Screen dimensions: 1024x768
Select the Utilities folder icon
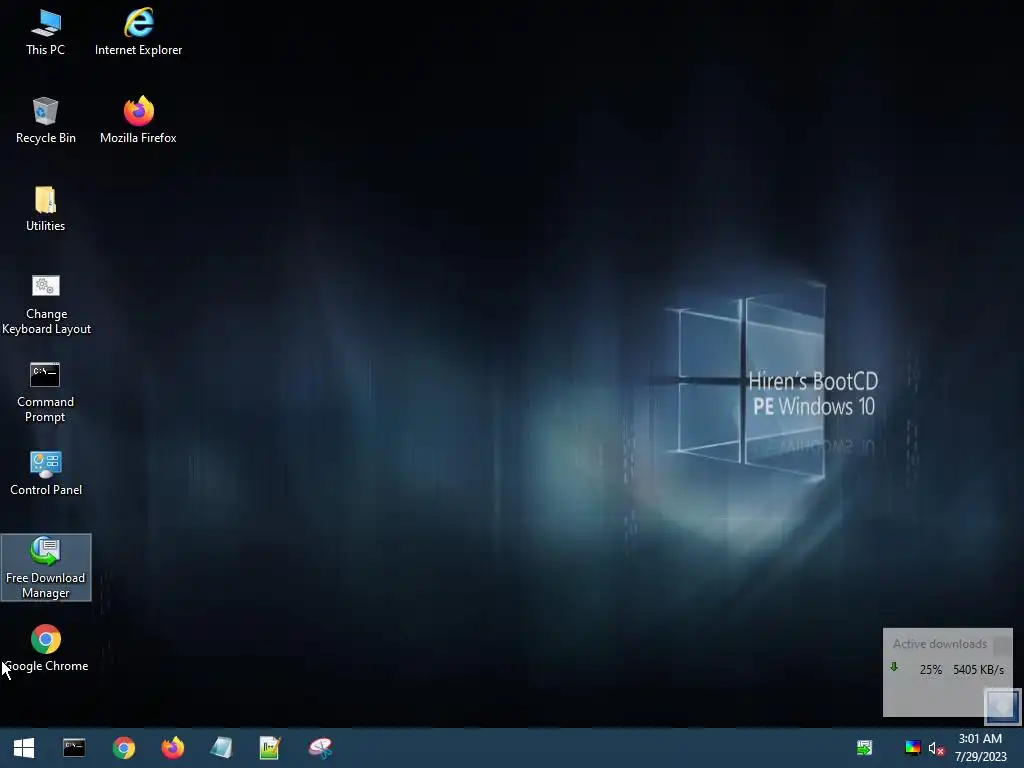click(x=46, y=208)
